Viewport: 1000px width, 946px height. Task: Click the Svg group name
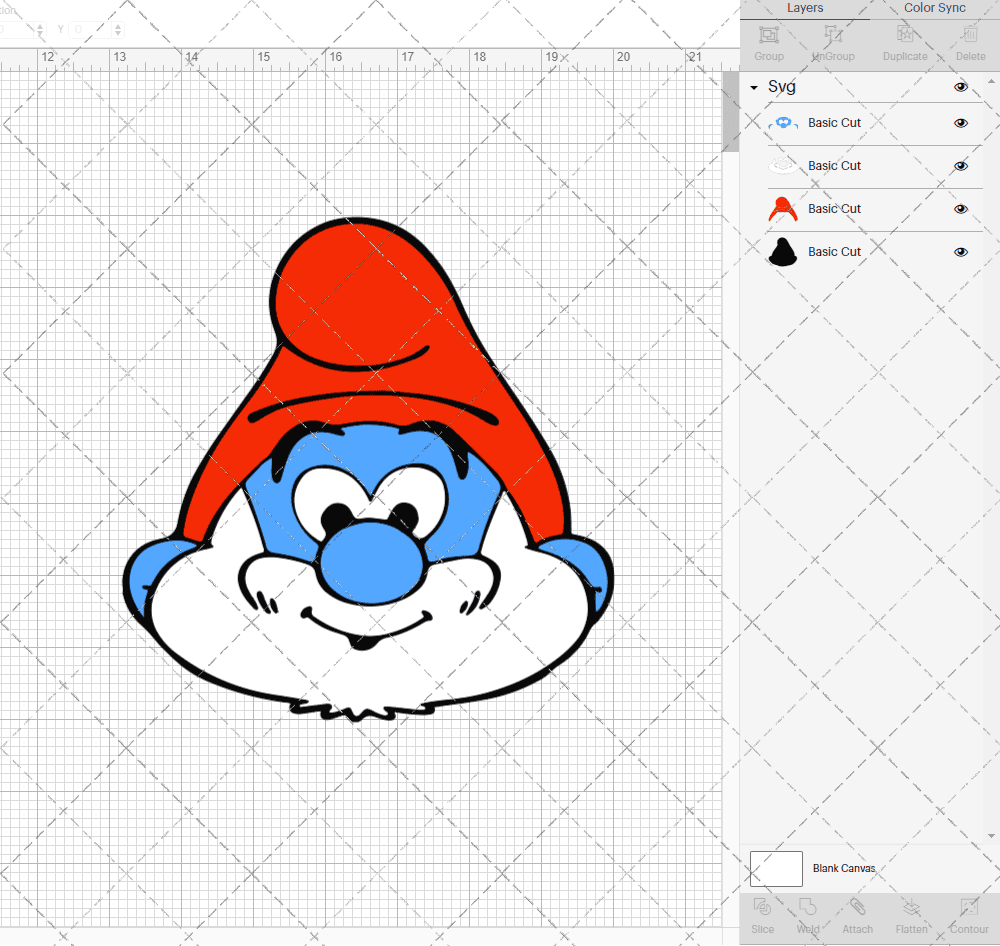781,87
